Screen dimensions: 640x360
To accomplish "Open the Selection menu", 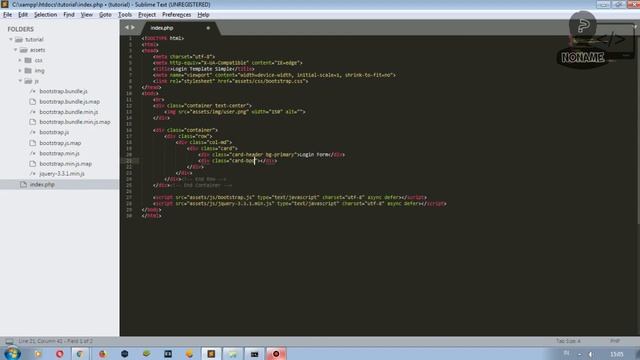I will (x=45, y=15).
